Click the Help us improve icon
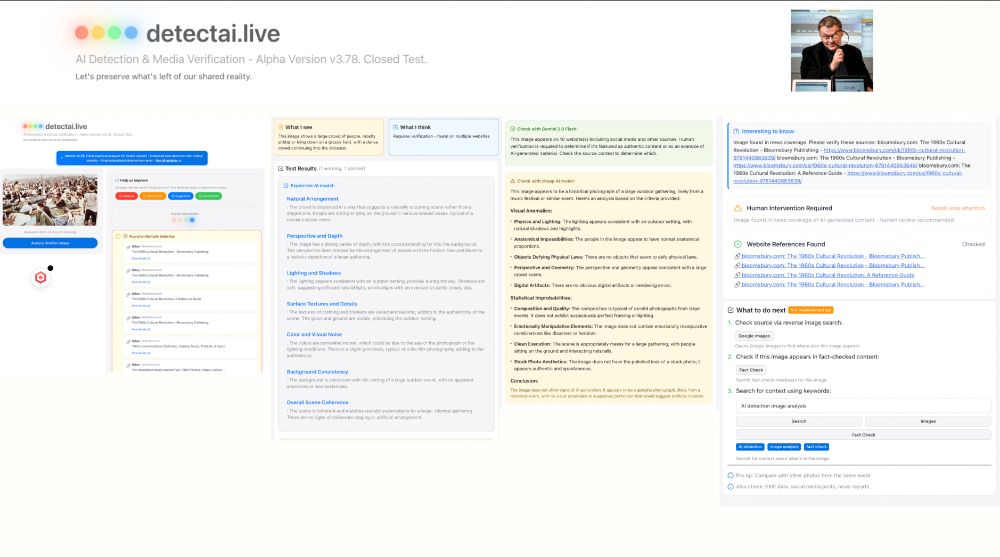Screen dimensions: 1000x557 pos(117,181)
